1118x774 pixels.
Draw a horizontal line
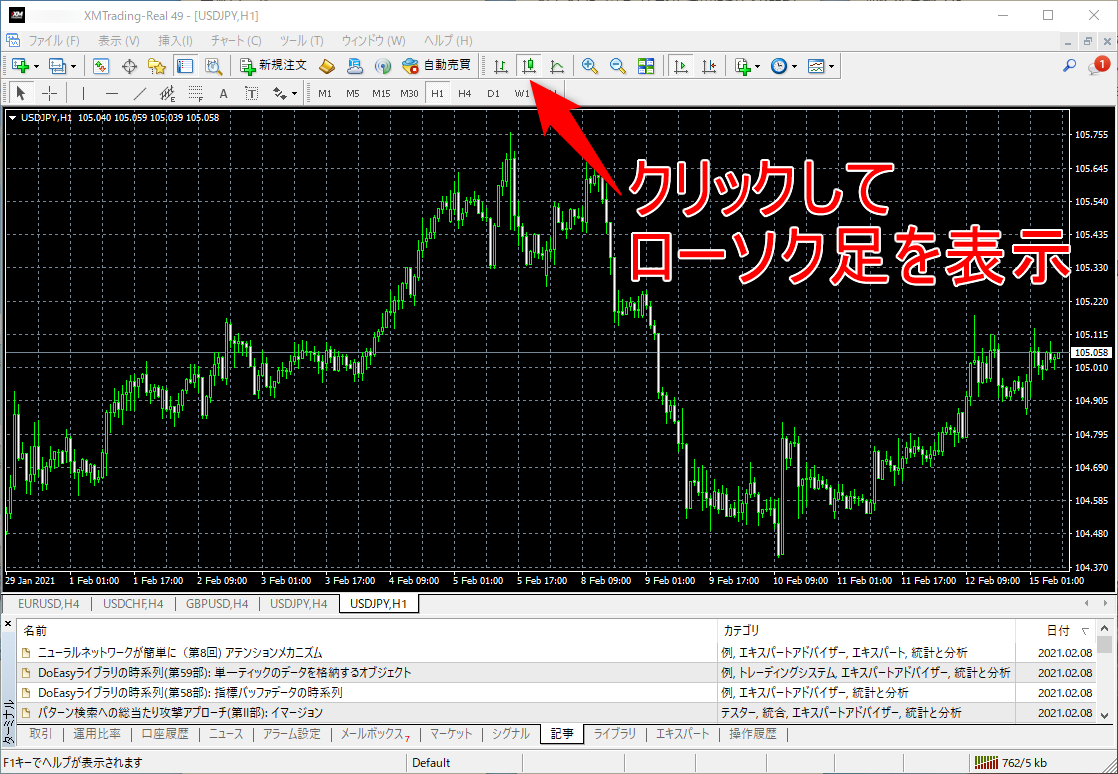click(111, 93)
